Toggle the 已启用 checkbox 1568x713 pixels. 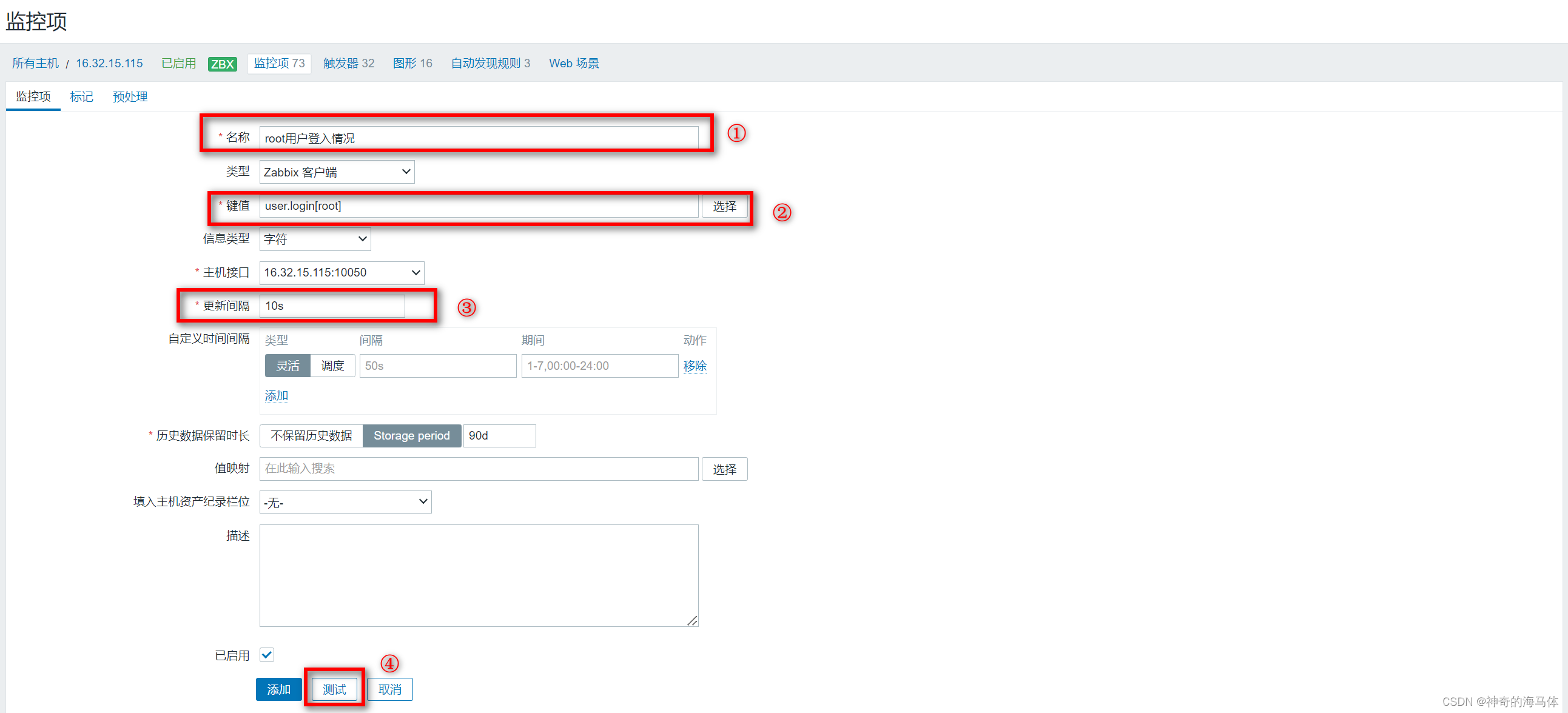(x=267, y=655)
